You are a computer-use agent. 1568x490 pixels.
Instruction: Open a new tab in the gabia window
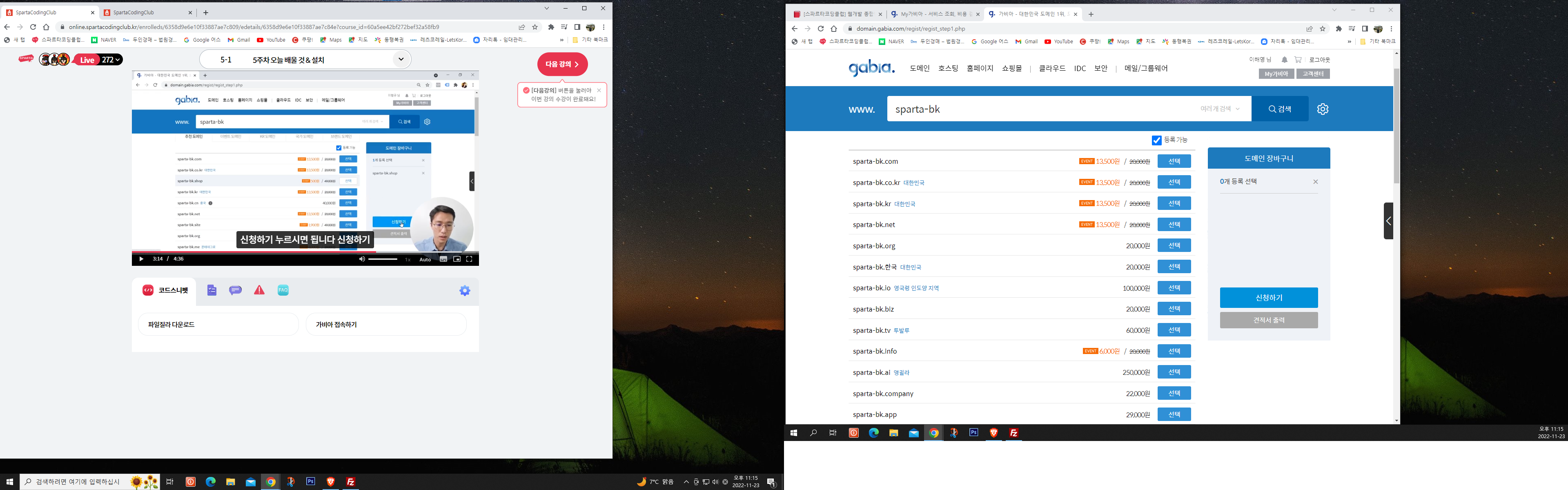(1091, 14)
